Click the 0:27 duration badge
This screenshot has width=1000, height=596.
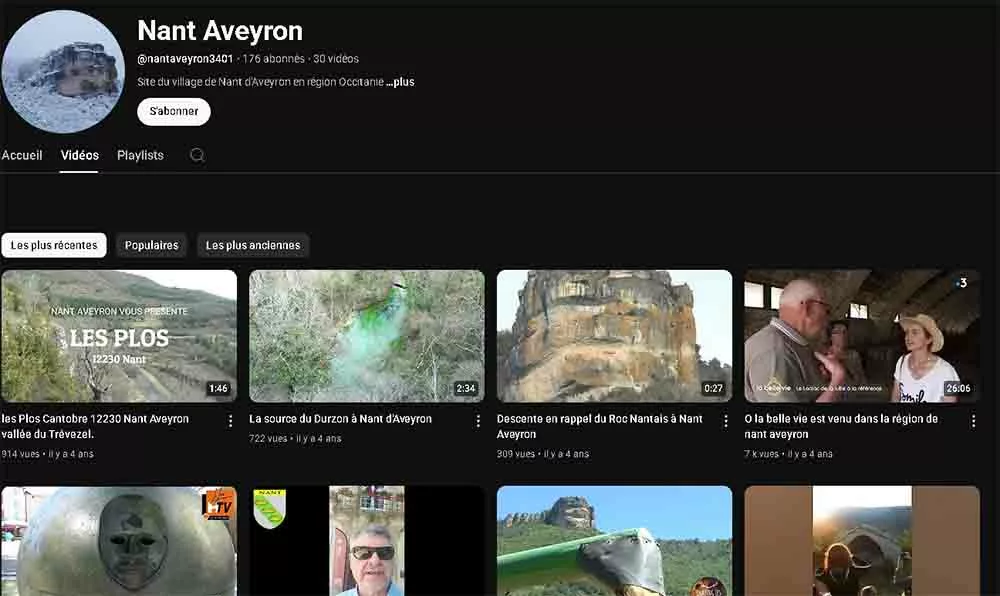click(713, 388)
